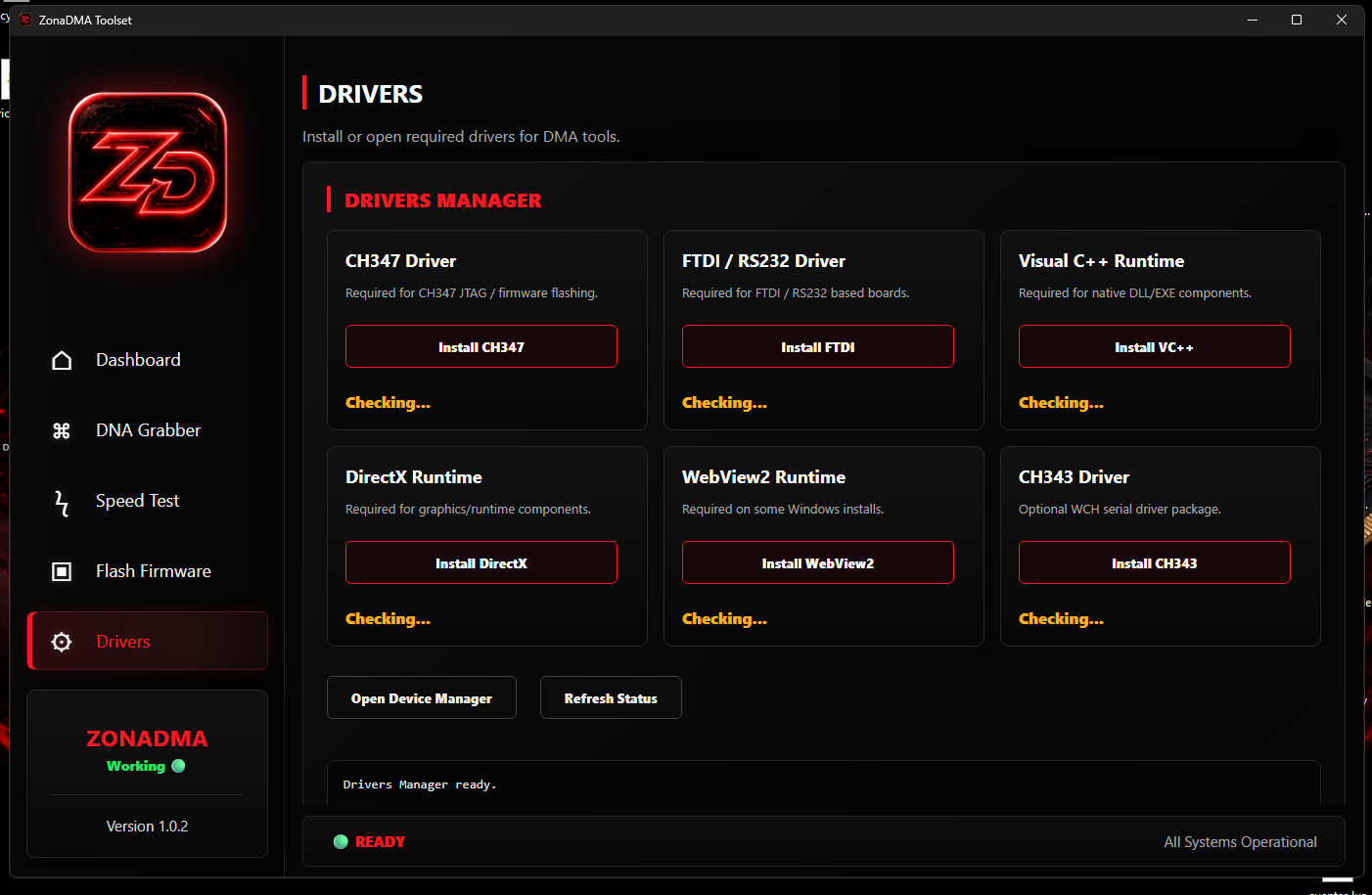1372x895 pixels.
Task: Click the ZonaDMA title bar app icon
Action: (x=25, y=20)
